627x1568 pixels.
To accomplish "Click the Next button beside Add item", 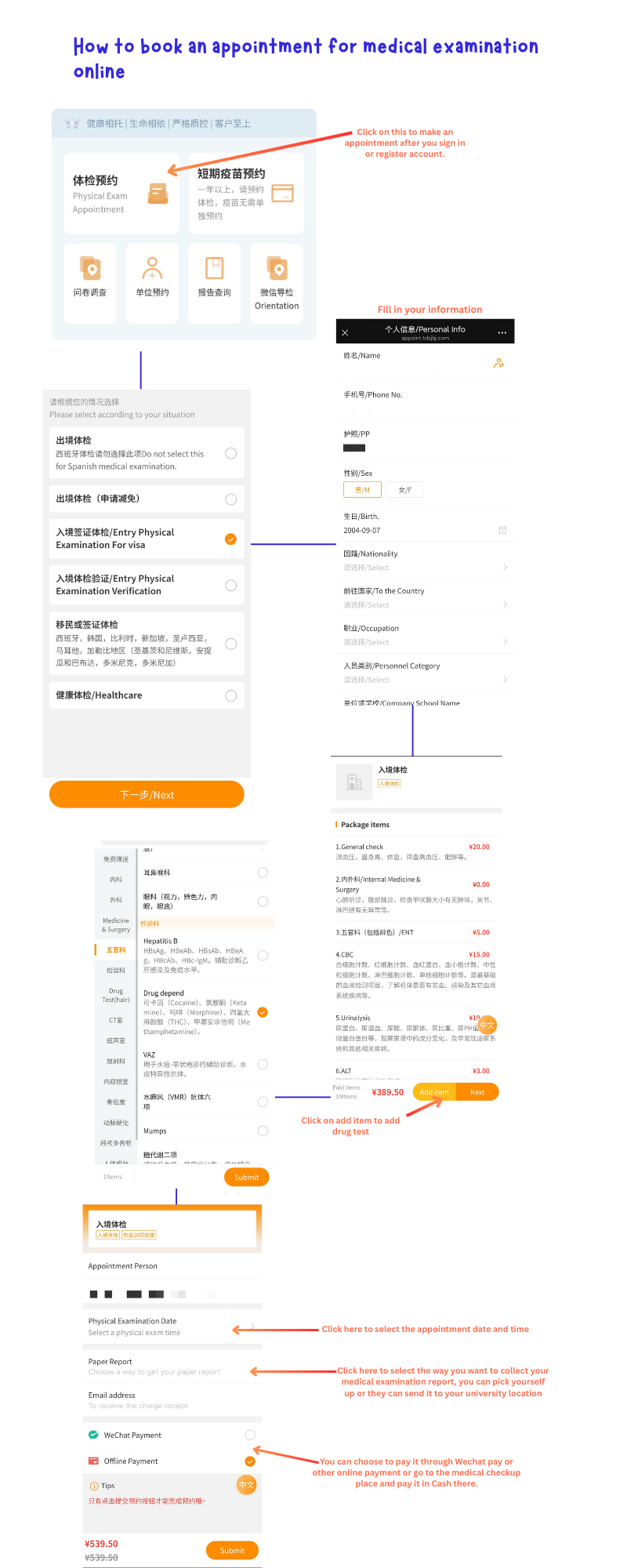I will pos(477,1092).
